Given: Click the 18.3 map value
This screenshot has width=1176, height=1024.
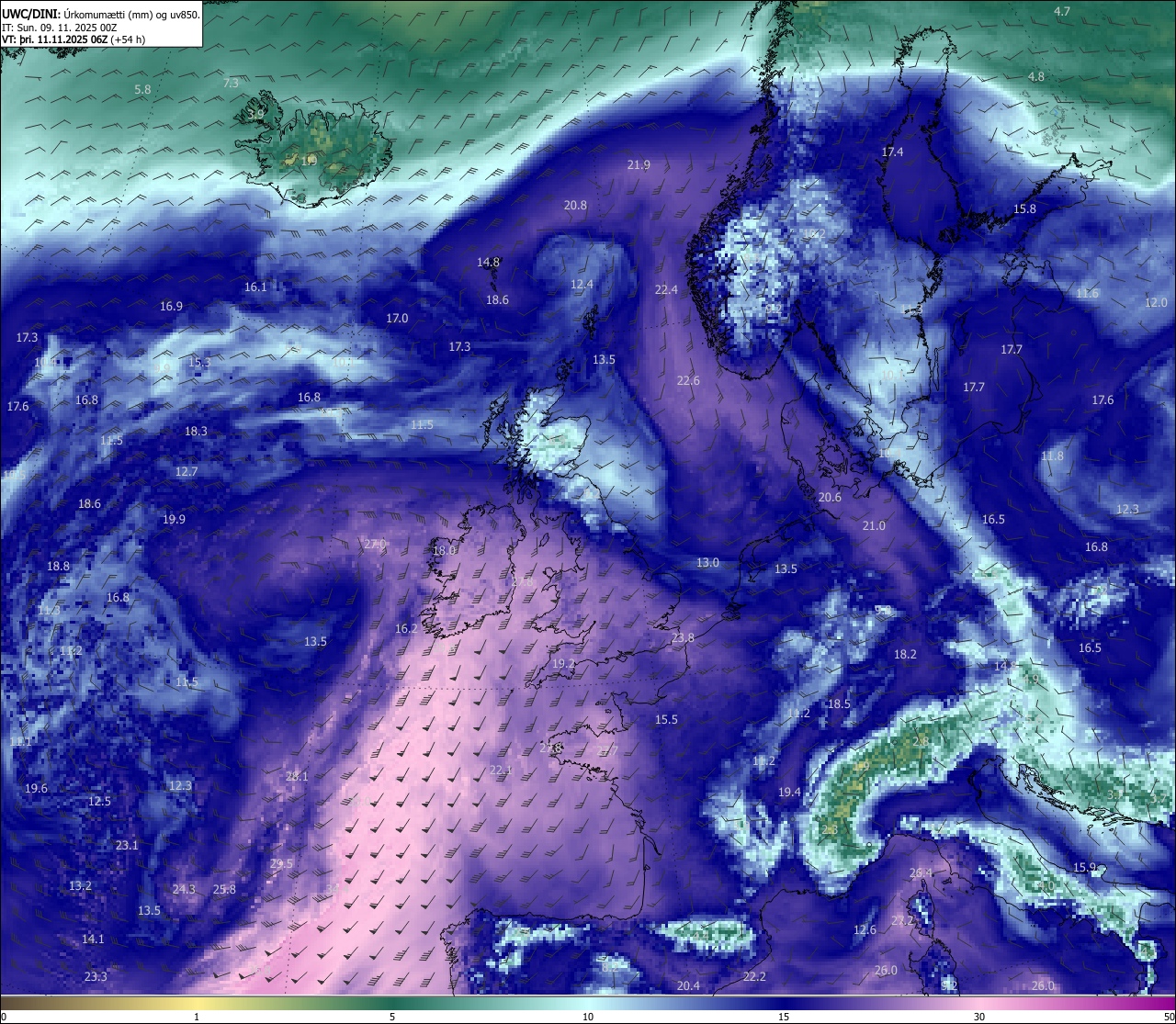Looking at the screenshot, I should click(x=196, y=432).
